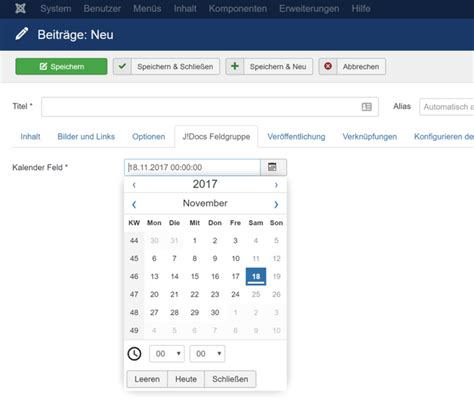Select November 24 in calendar
474x406 pixels.
235,294
